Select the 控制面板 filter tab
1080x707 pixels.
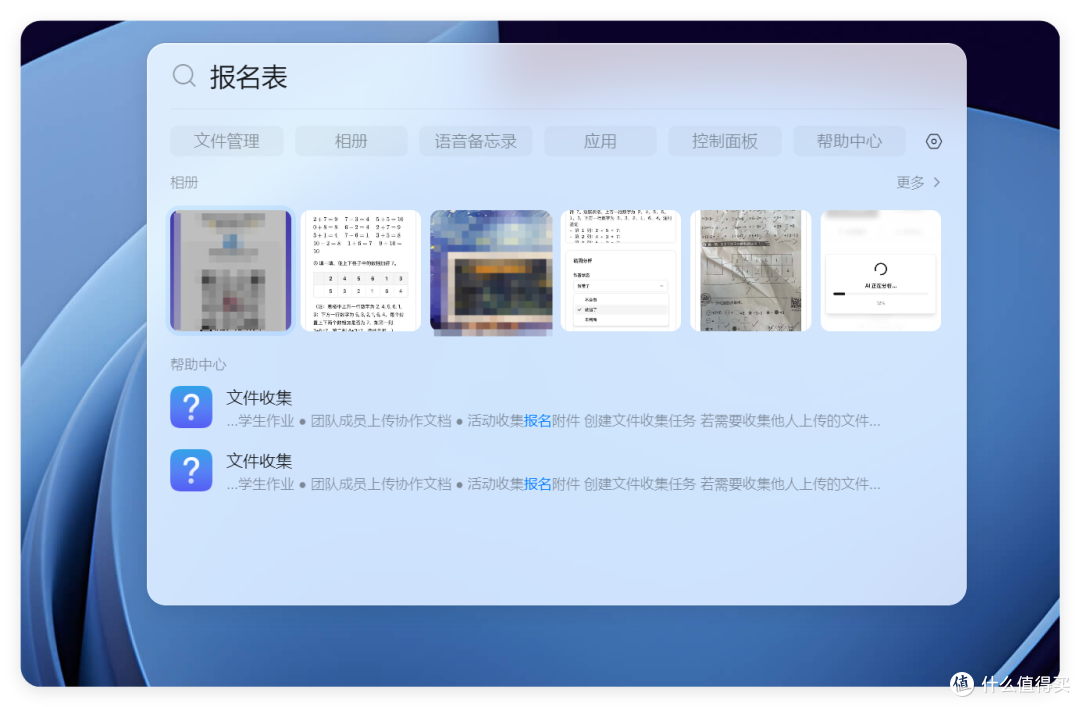point(725,141)
